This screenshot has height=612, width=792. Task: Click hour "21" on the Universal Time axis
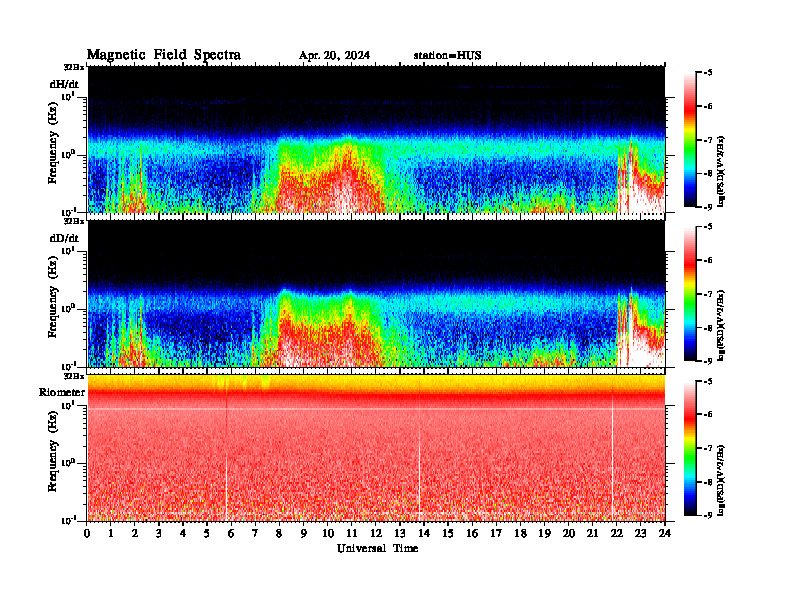tap(592, 533)
